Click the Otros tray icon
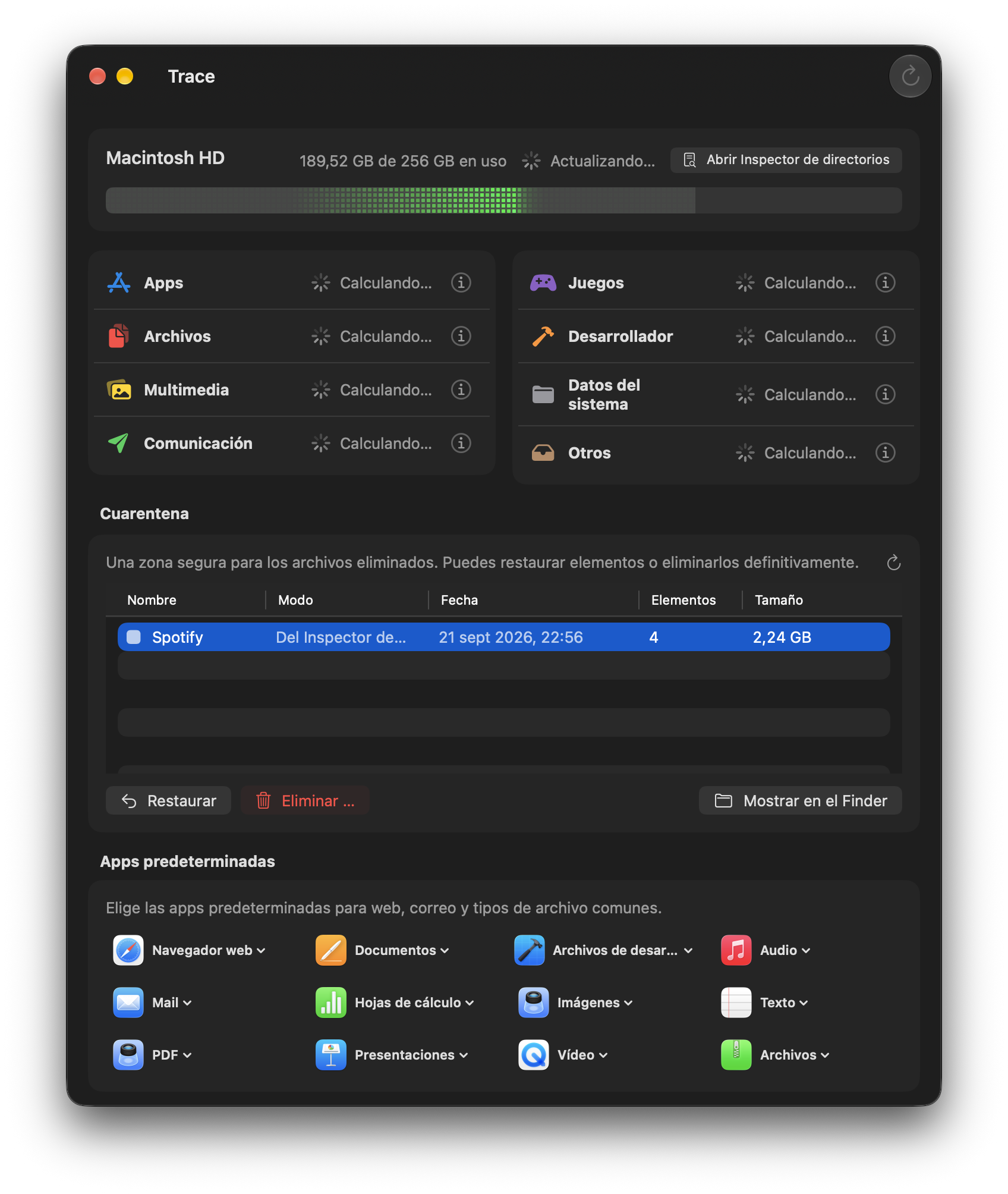Screen dimensions: 1008x1194 coord(543,453)
